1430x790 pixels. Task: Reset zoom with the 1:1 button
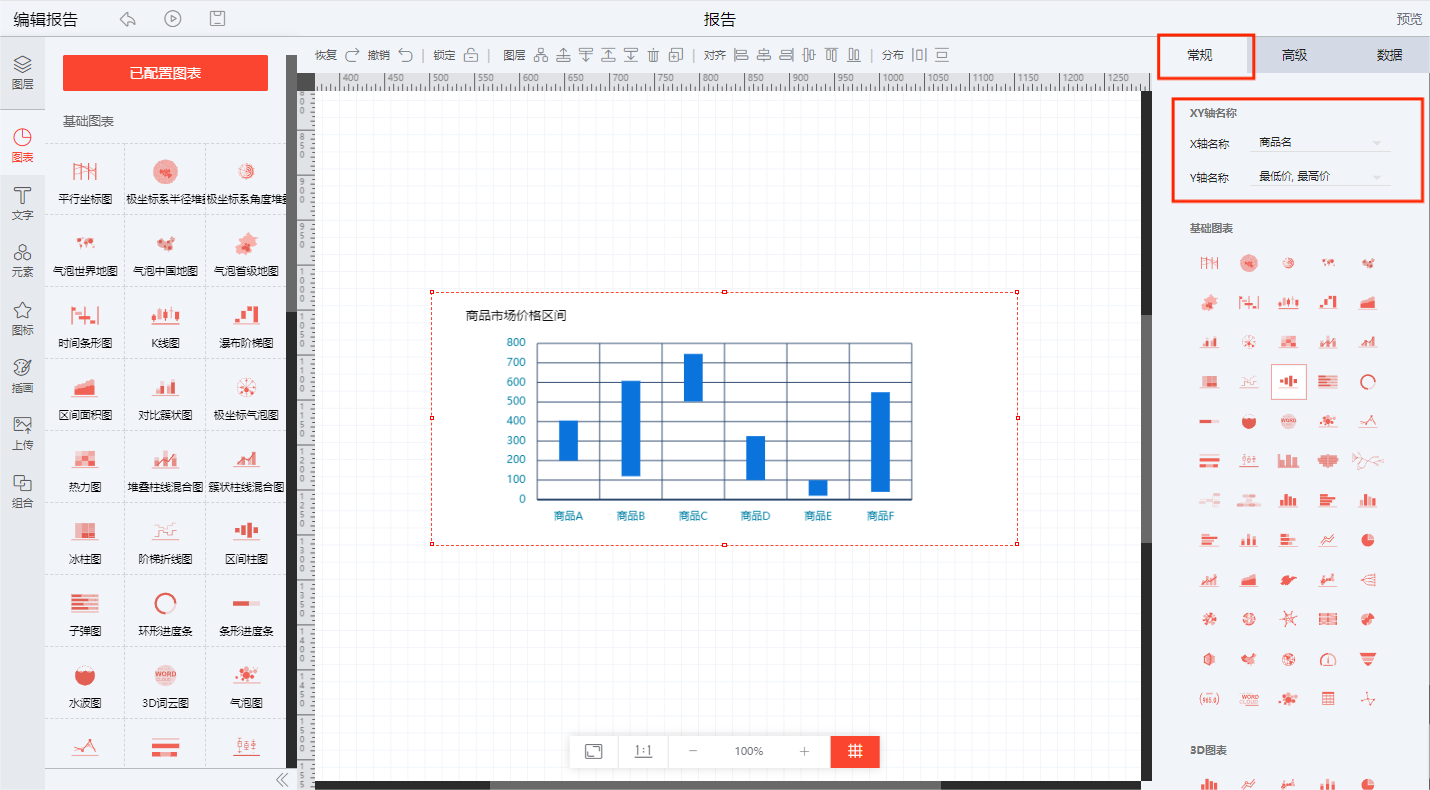643,751
